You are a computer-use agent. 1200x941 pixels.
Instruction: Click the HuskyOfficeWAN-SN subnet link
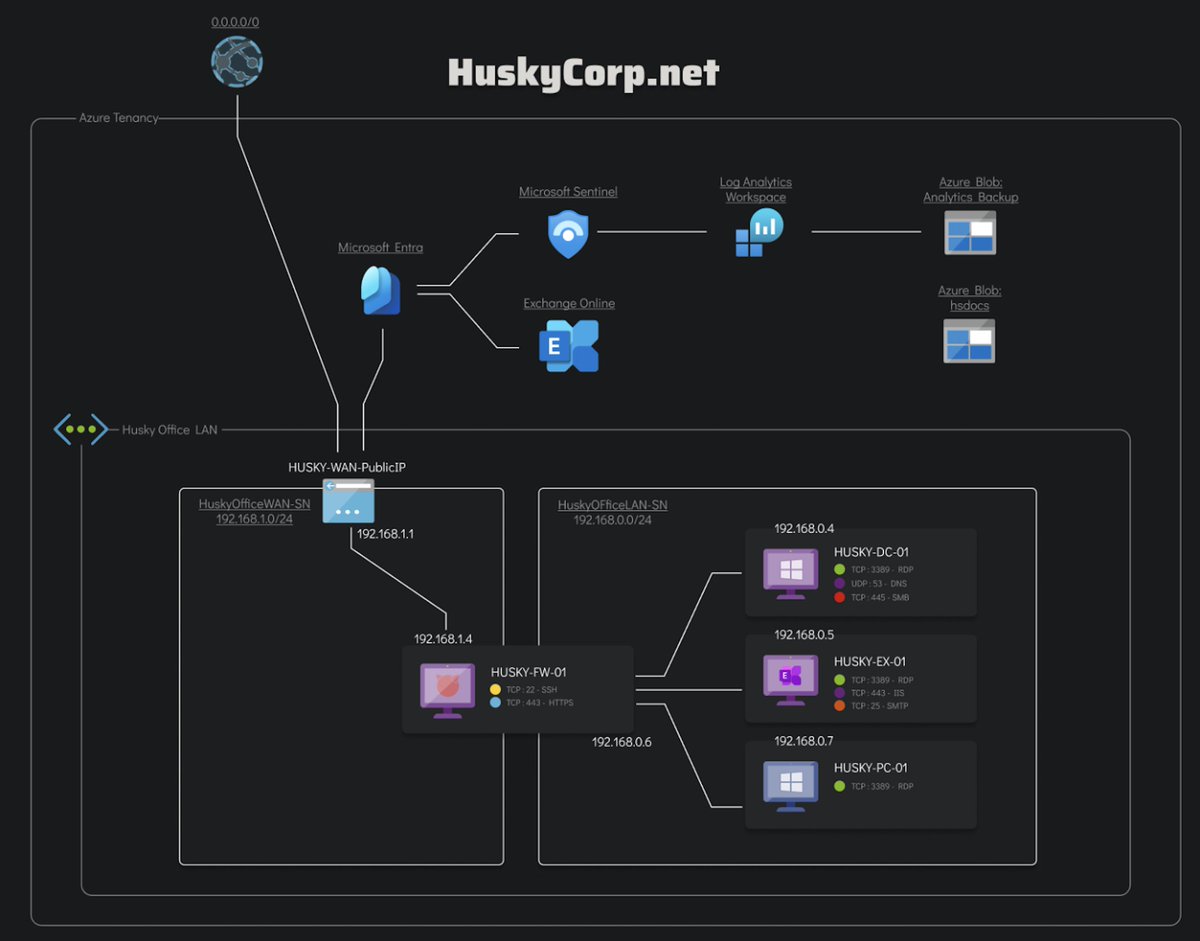[255, 504]
